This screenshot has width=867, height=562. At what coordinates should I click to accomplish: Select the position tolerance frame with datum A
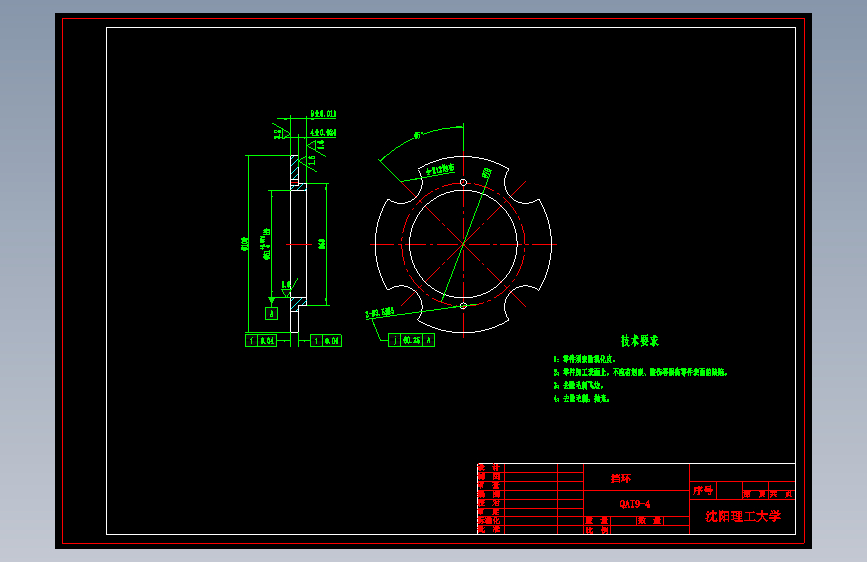coord(411,340)
